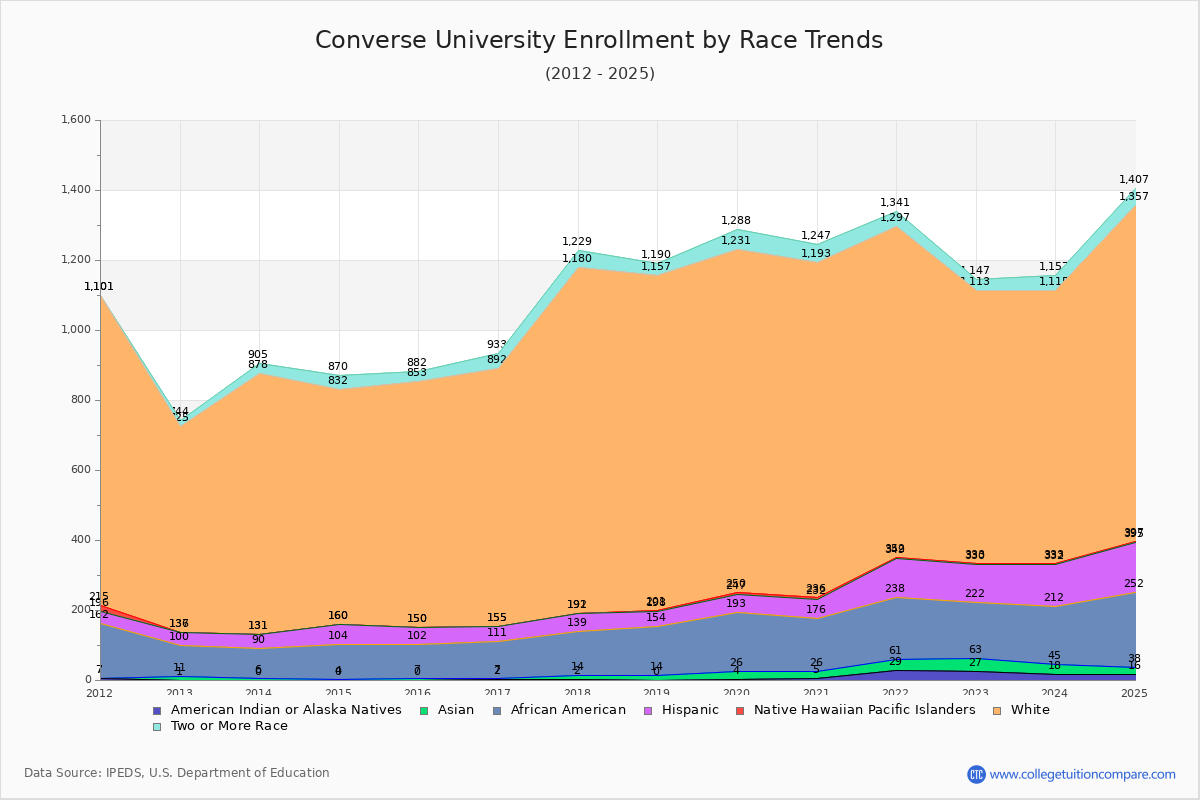Image resolution: width=1200 pixels, height=800 pixels.
Task: Click the 2015 x-axis label
Action: 339,693
